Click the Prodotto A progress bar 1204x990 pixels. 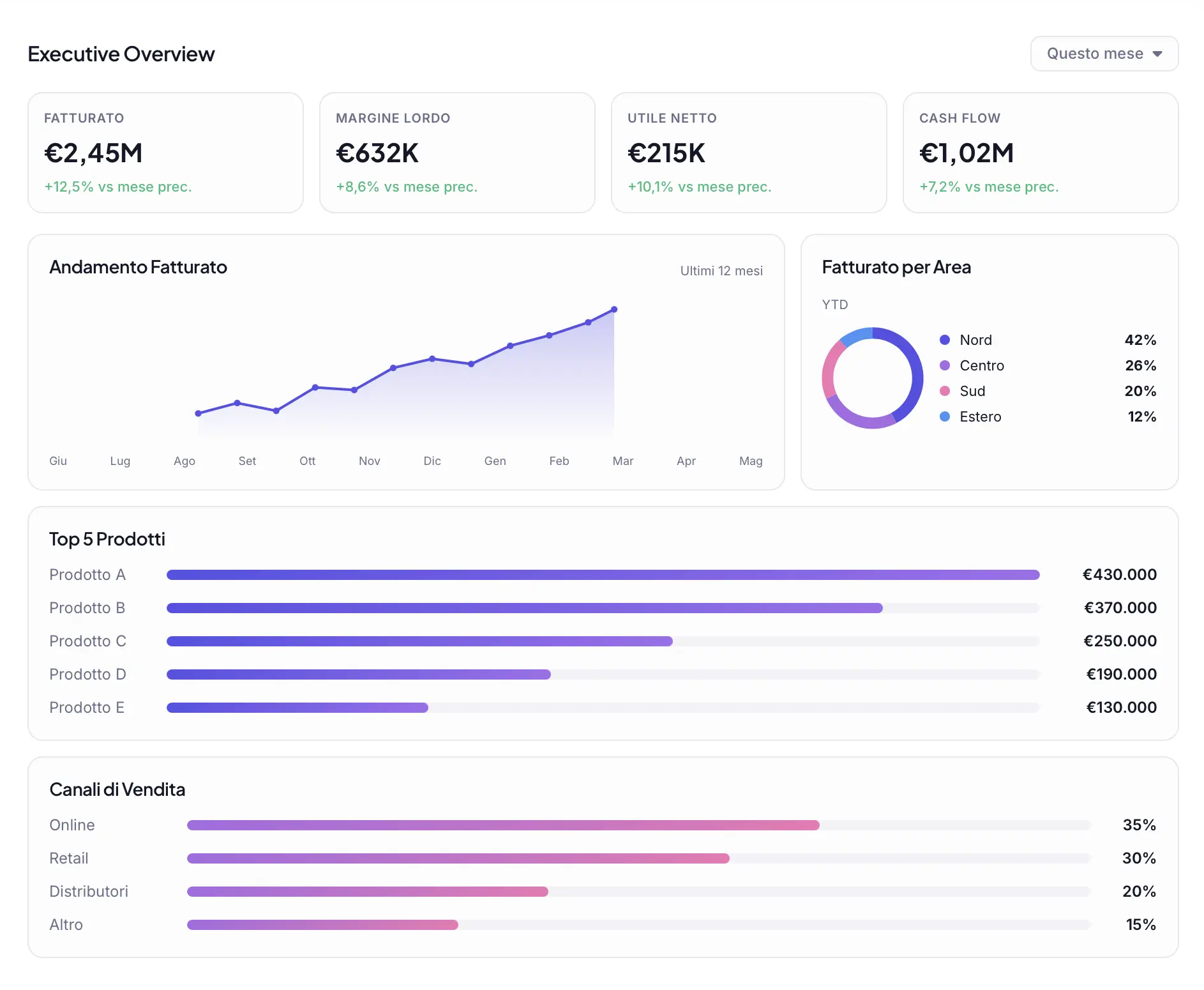click(603, 575)
